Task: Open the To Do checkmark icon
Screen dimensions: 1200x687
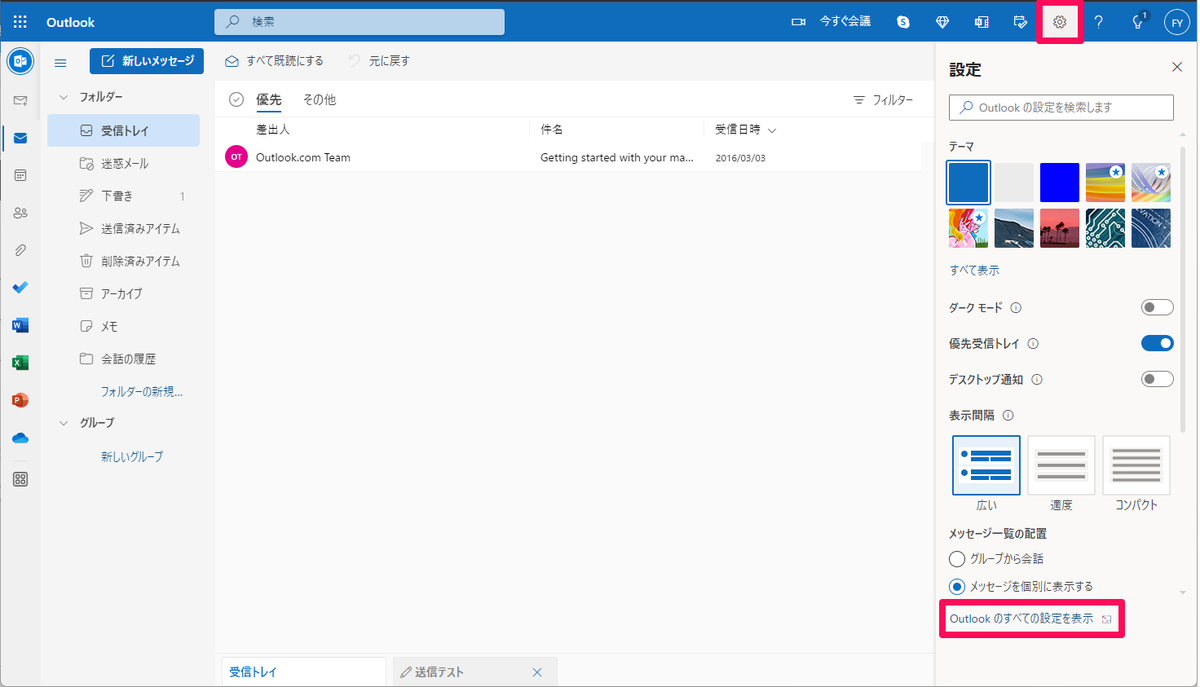Action: pos(20,287)
